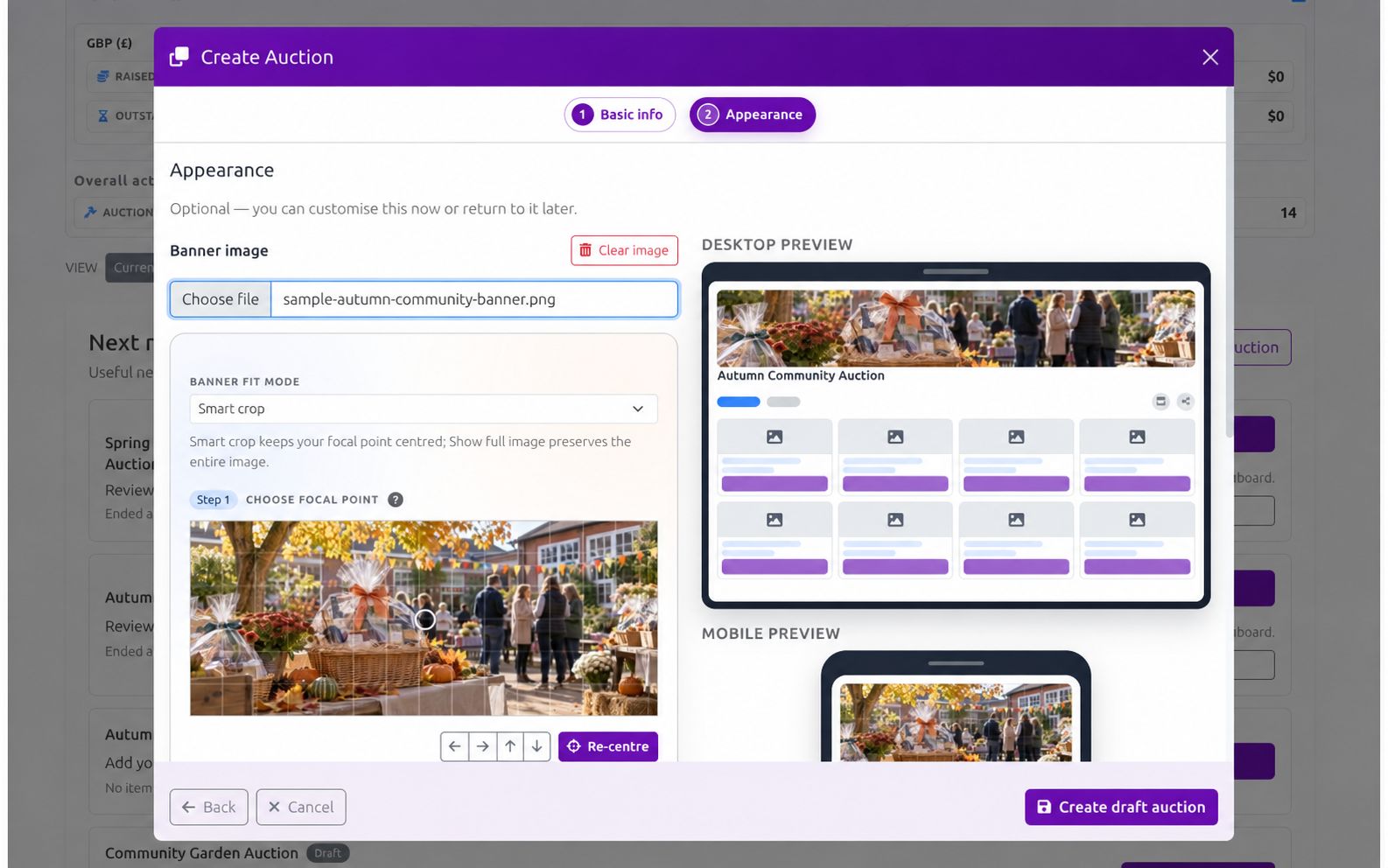Click the focal point marker on banner
The width and height of the screenshot is (1388, 868).
(425, 619)
